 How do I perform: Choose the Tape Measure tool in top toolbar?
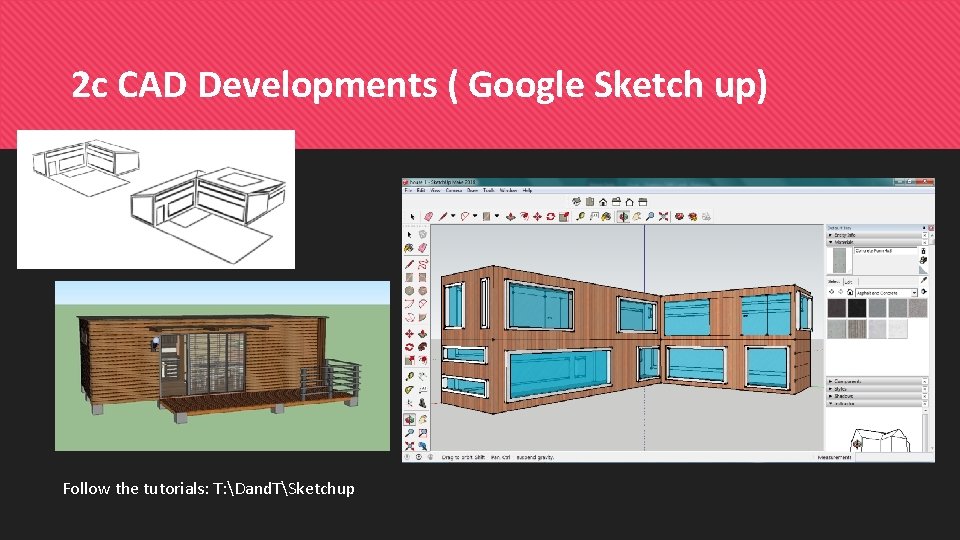tap(580, 217)
